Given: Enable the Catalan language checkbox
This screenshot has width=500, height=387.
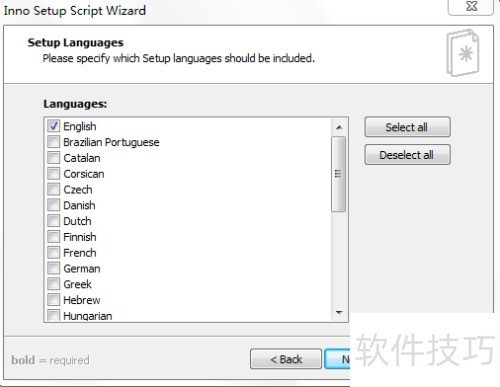Looking at the screenshot, I should coord(53,158).
